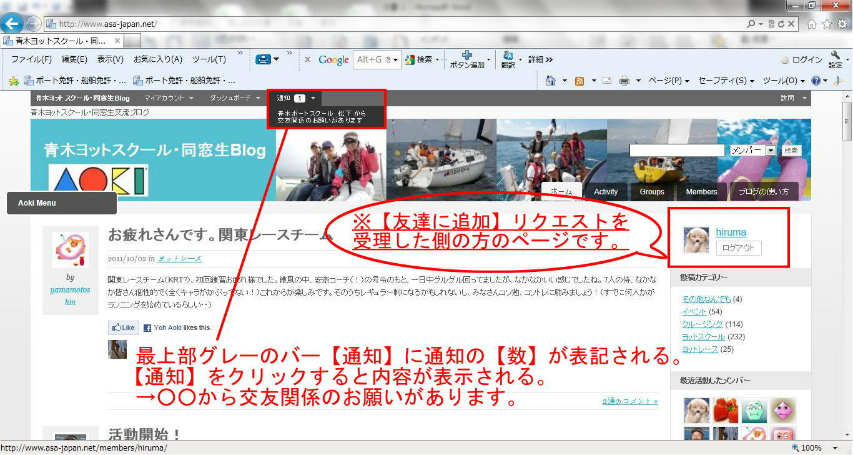Click hiruma's dog avatar thumbnail in sidebar box

696,240
